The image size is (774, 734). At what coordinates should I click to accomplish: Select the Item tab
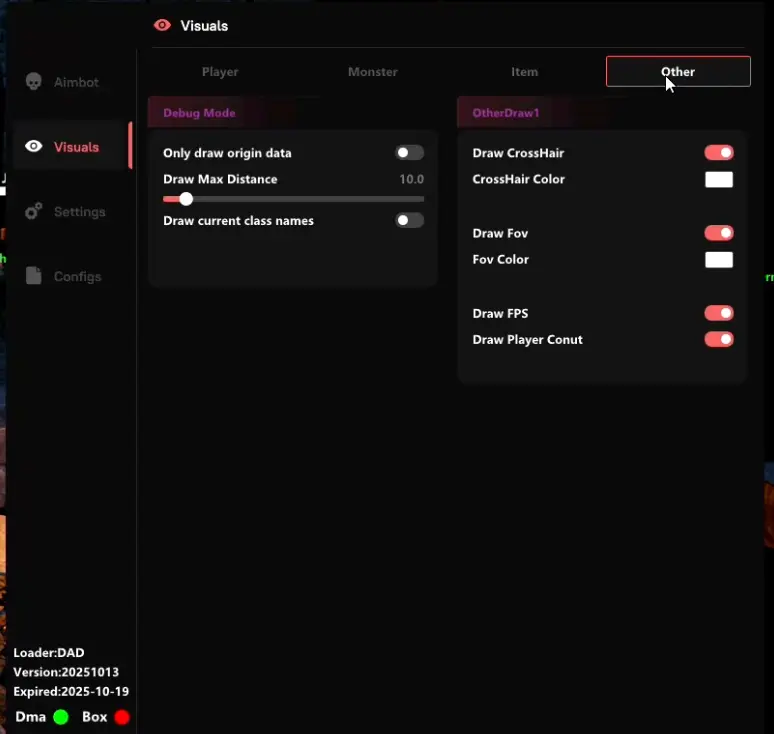525,72
